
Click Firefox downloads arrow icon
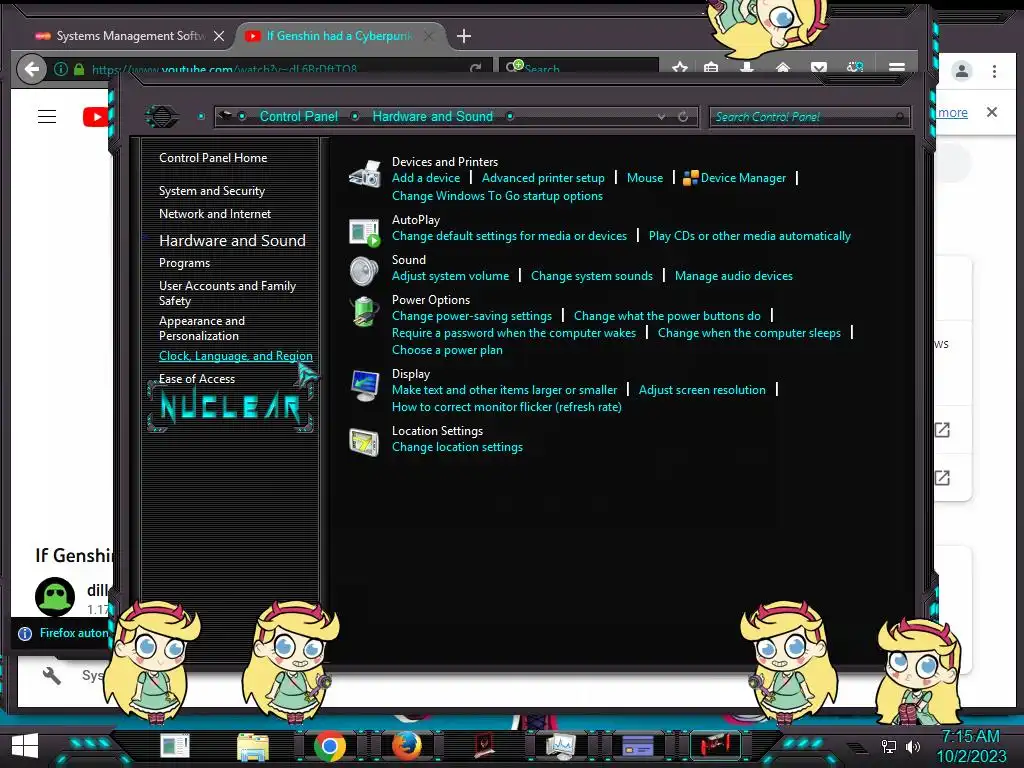pos(747,67)
